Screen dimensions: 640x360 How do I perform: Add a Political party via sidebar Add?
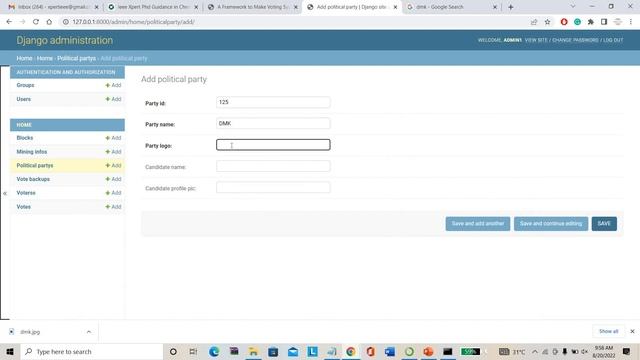point(113,165)
